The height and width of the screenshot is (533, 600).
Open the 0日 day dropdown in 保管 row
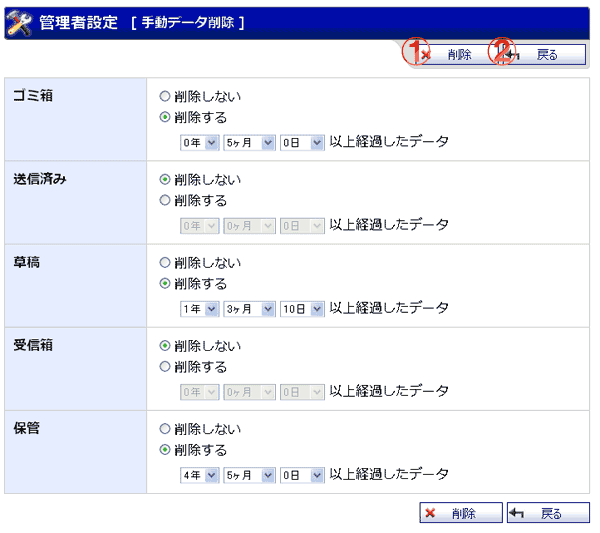tap(302, 475)
